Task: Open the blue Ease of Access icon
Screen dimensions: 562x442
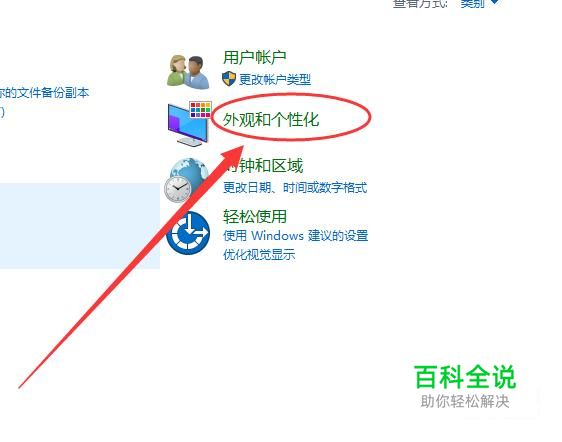Action: pyautogui.click(x=188, y=233)
